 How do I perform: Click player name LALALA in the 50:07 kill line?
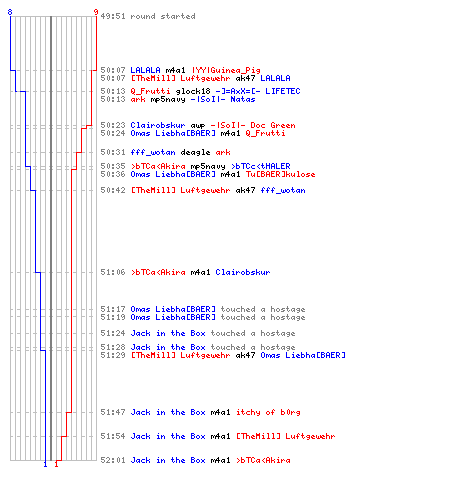[x=145, y=70]
